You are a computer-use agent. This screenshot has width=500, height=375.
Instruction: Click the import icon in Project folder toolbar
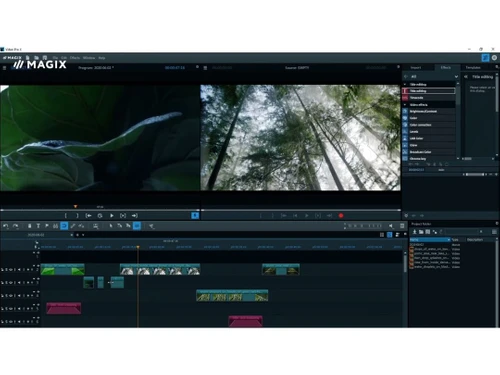[414, 232]
